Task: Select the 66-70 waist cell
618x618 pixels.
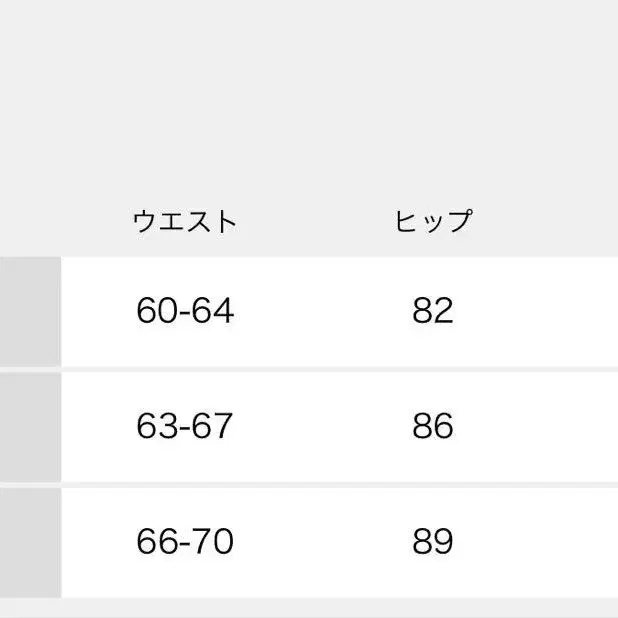Action: (185, 542)
